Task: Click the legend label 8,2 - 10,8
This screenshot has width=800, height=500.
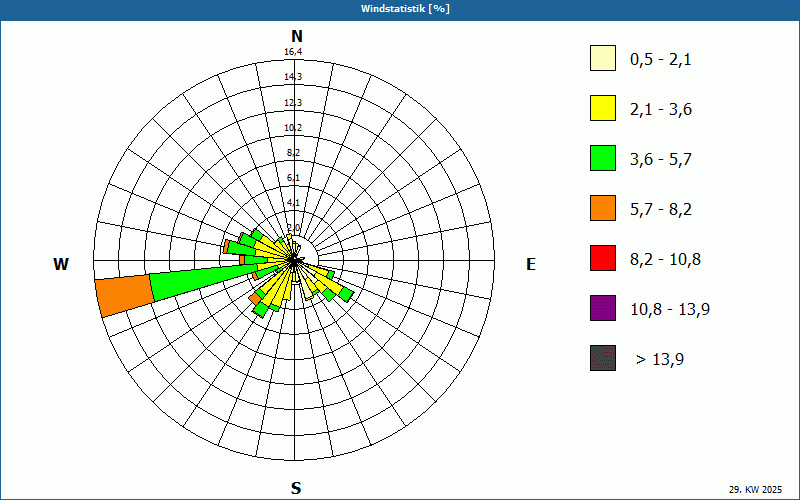Action: pos(665,260)
